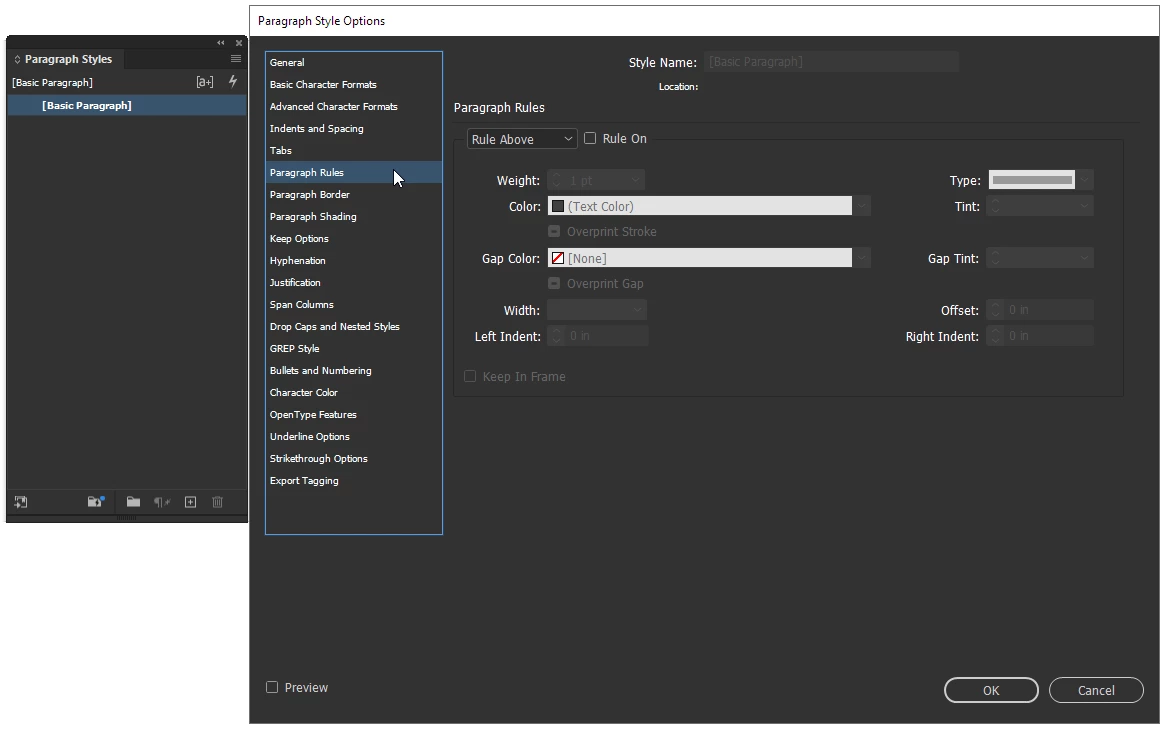Close the Paragraph Styles panel
This screenshot has width=1167, height=730.
click(x=239, y=43)
